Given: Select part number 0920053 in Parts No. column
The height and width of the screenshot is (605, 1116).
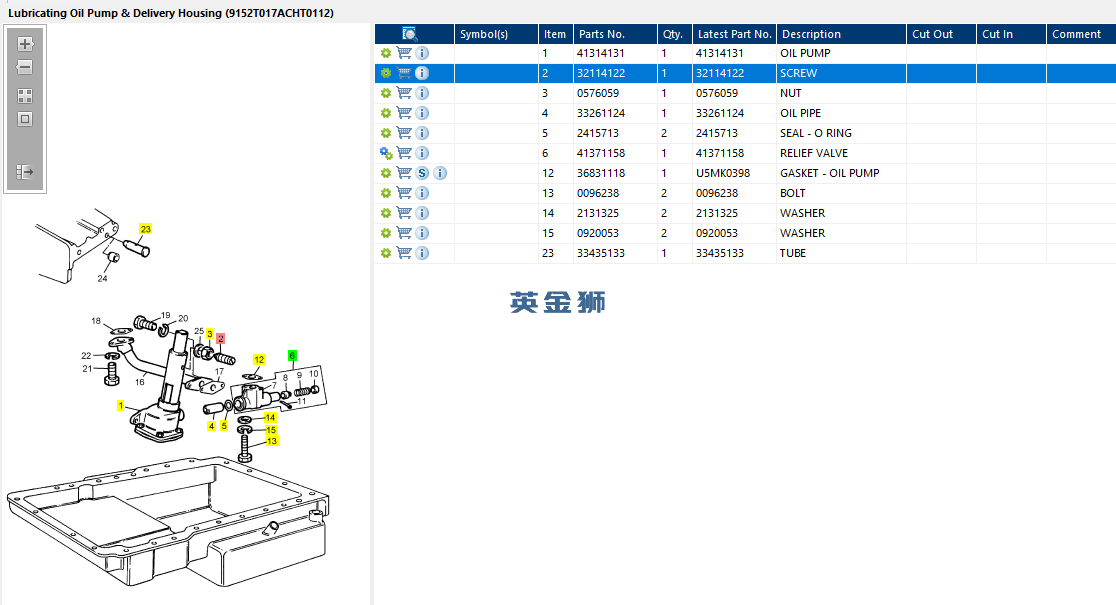Looking at the screenshot, I should pos(598,233).
